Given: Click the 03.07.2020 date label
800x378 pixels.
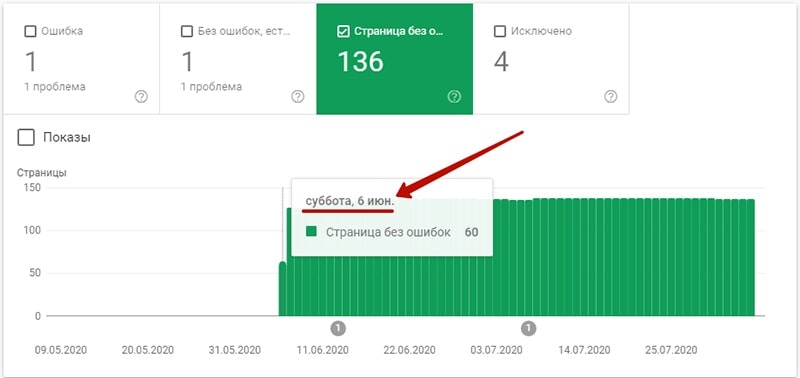Looking at the screenshot, I should click(x=496, y=350).
